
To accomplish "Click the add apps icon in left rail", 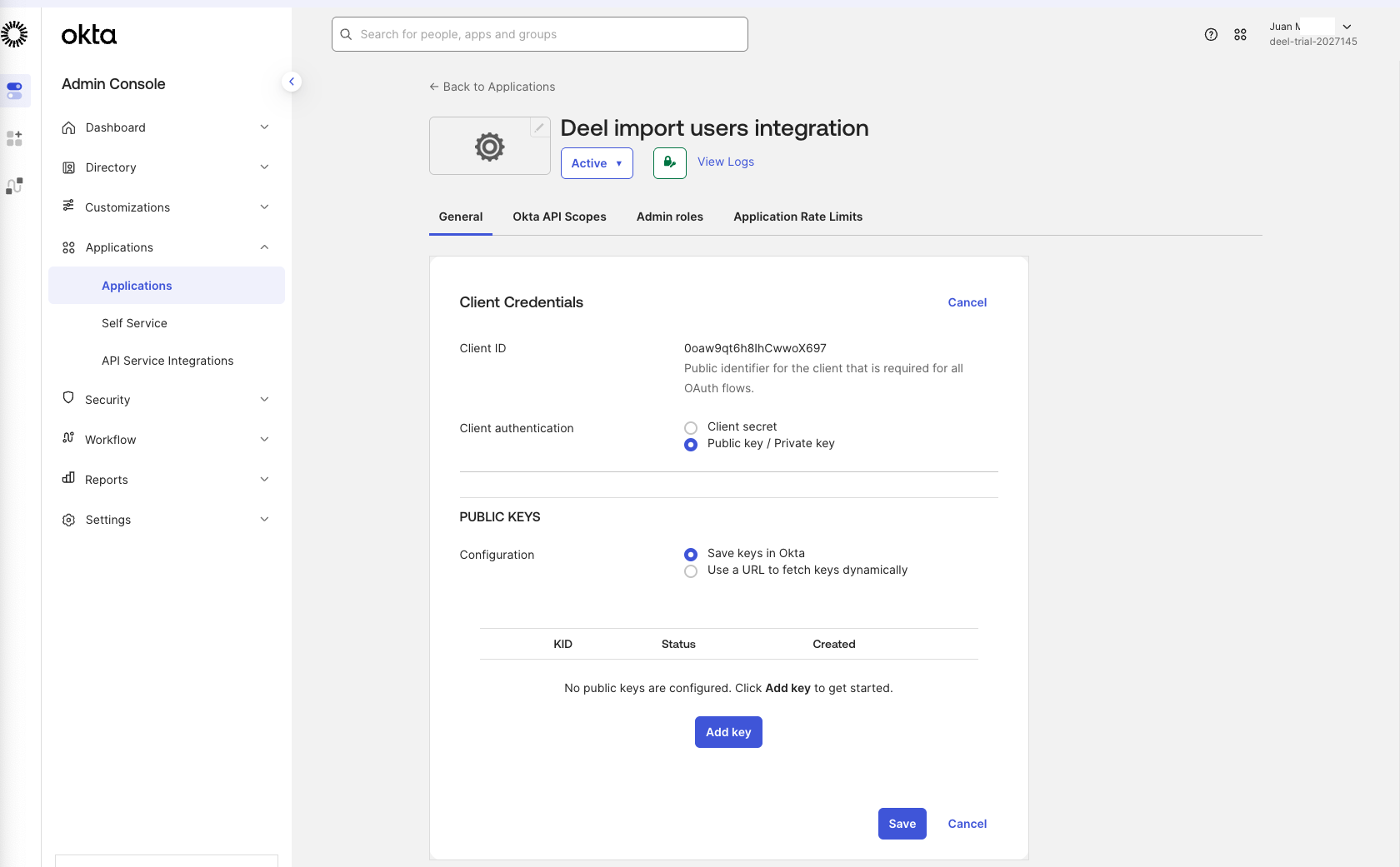I will [14, 138].
